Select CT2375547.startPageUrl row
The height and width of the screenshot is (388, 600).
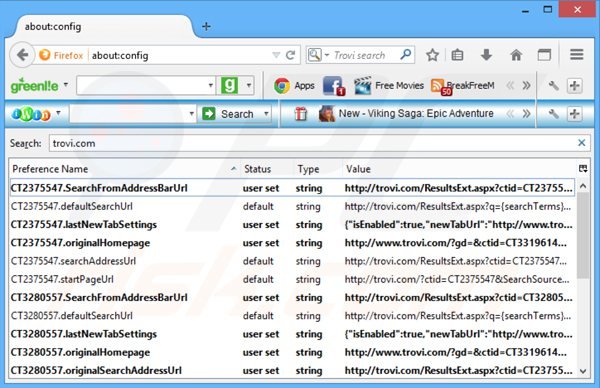click(292, 279)
